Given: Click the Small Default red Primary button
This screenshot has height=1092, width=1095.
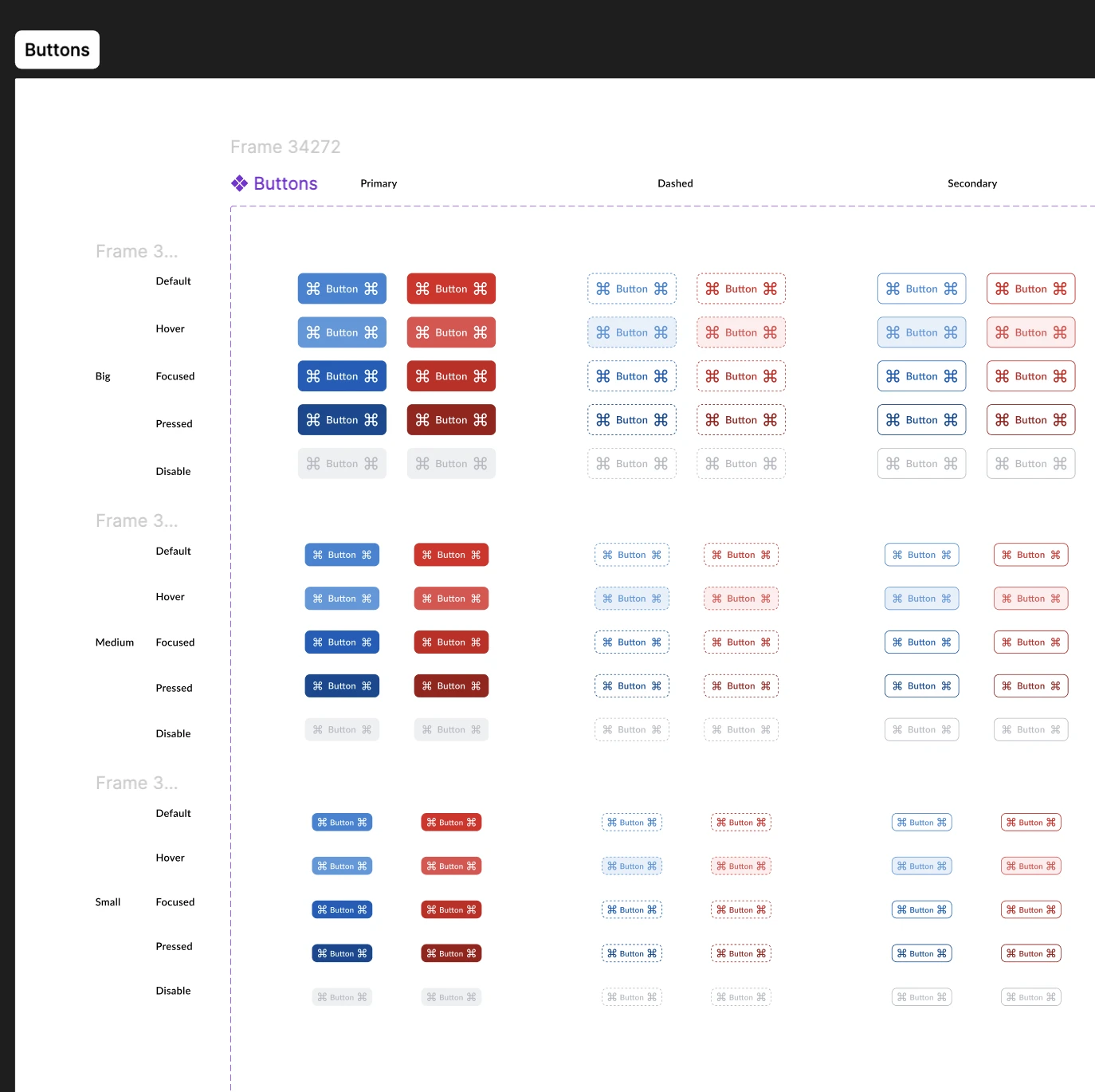Looking at the screenshot, I should (451, 823).
